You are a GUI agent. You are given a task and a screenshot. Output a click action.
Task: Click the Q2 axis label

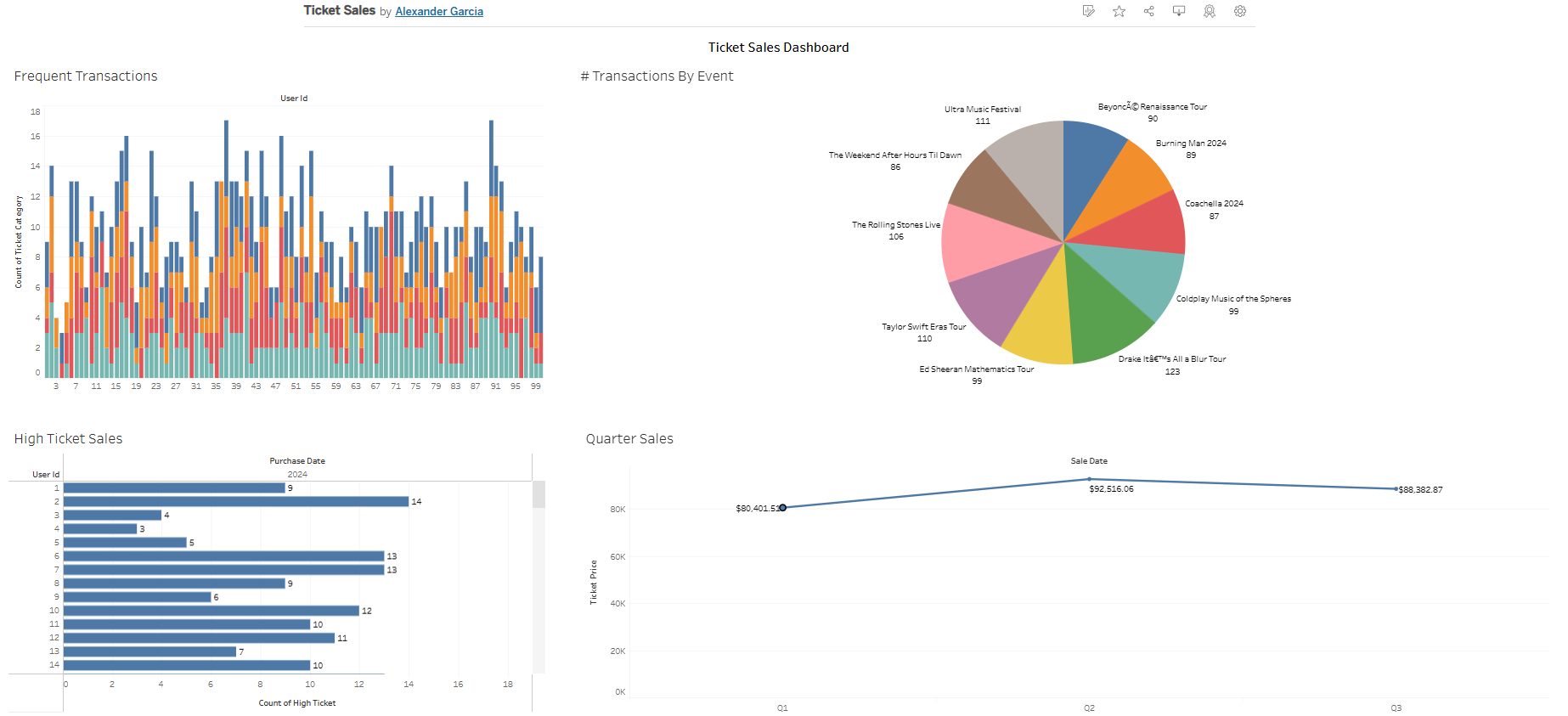point(1089,708)
